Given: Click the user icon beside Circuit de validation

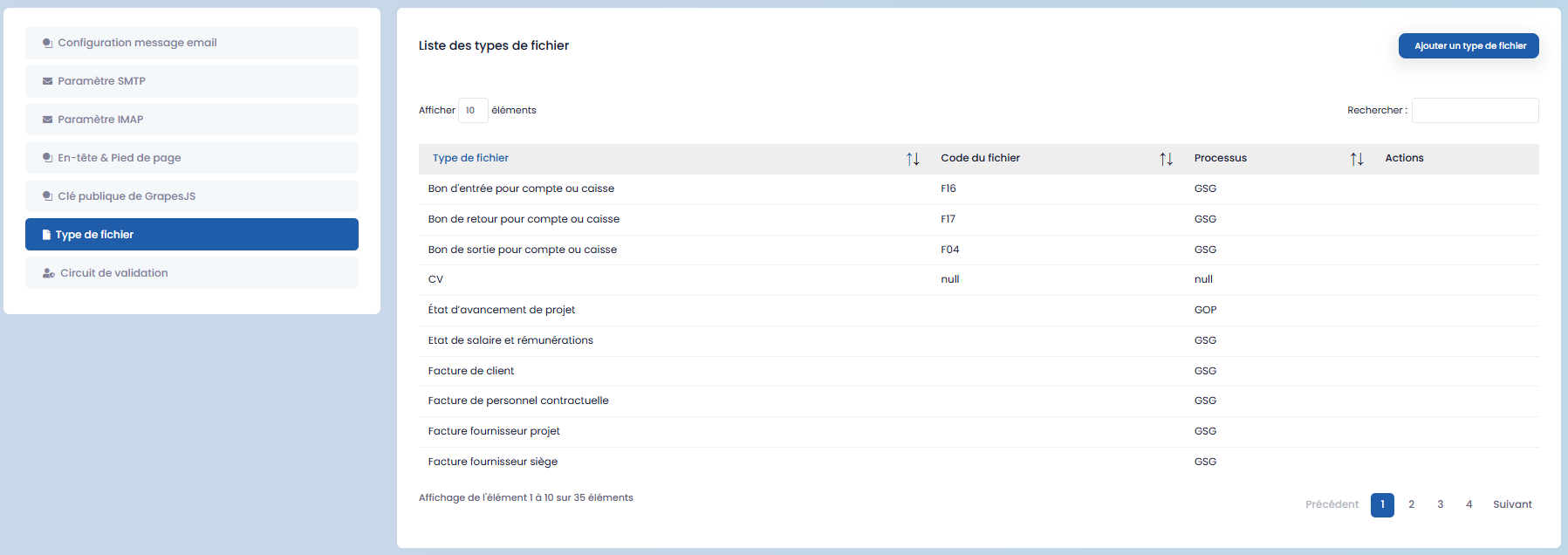Looking at the screenshot, I should pyautogui.click(x=49, y=273).
